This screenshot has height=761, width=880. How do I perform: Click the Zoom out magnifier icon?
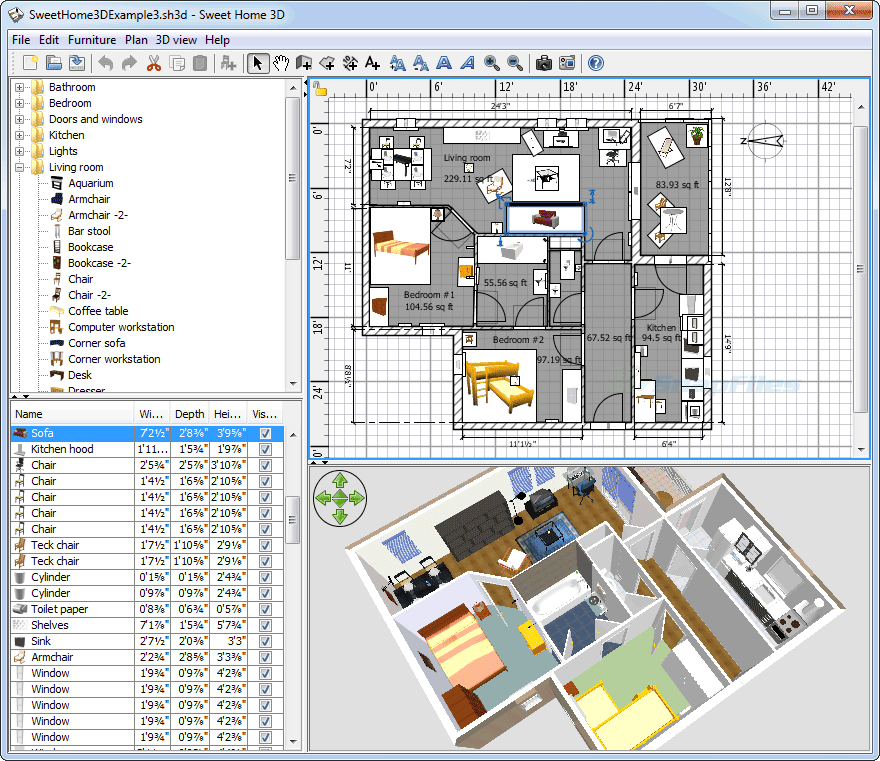coord(515,63)
